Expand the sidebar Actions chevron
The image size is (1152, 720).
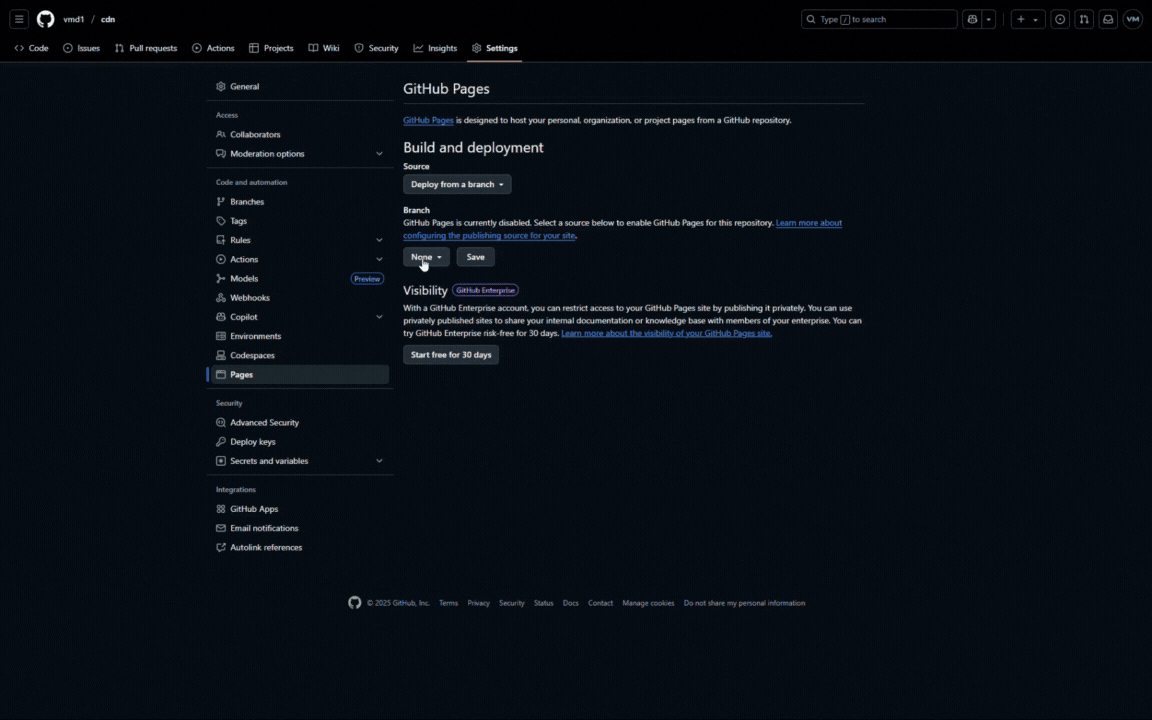pos(379,259)
